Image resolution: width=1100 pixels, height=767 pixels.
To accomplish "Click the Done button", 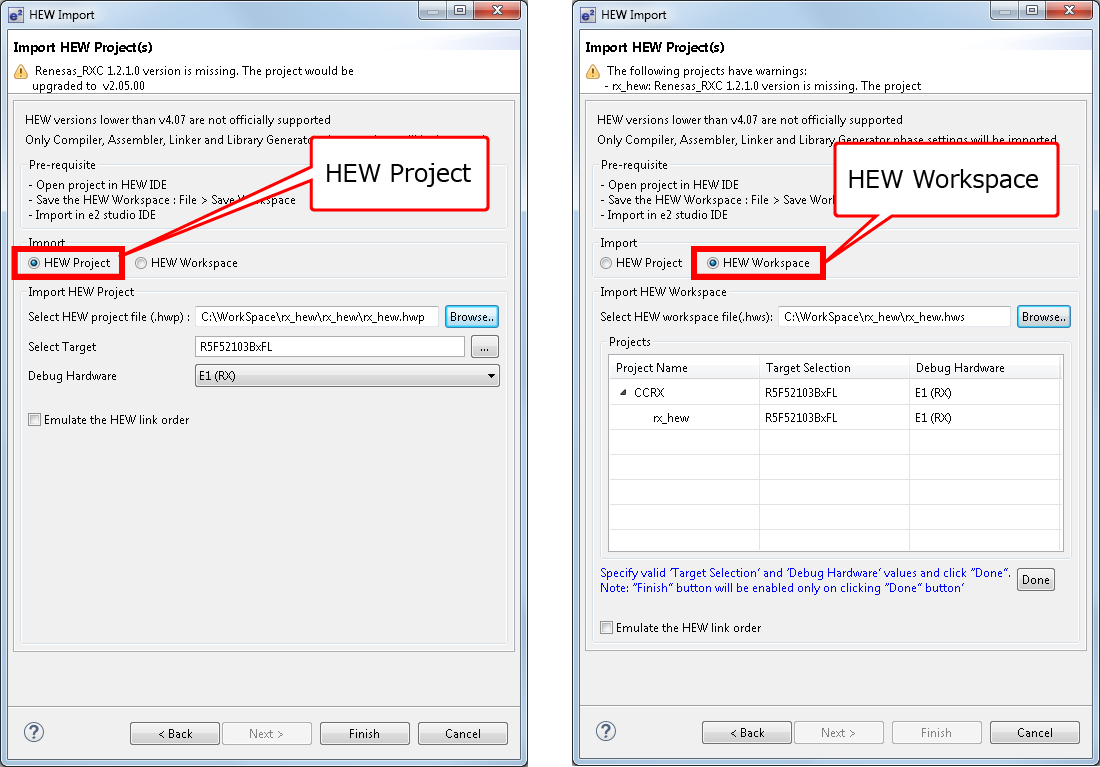I will tap(1035, 580).
